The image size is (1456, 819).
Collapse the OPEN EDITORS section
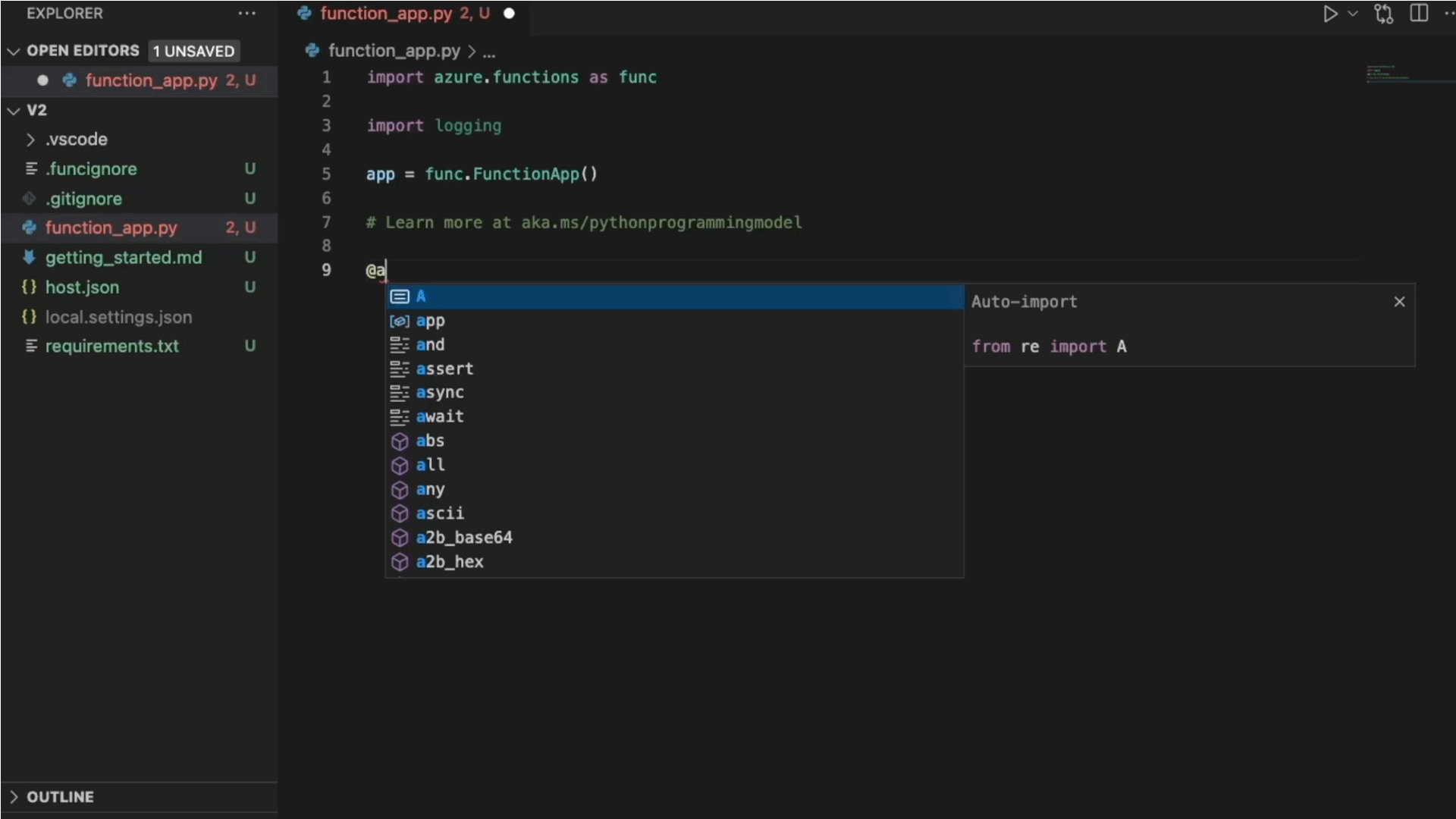click(13, 51)
